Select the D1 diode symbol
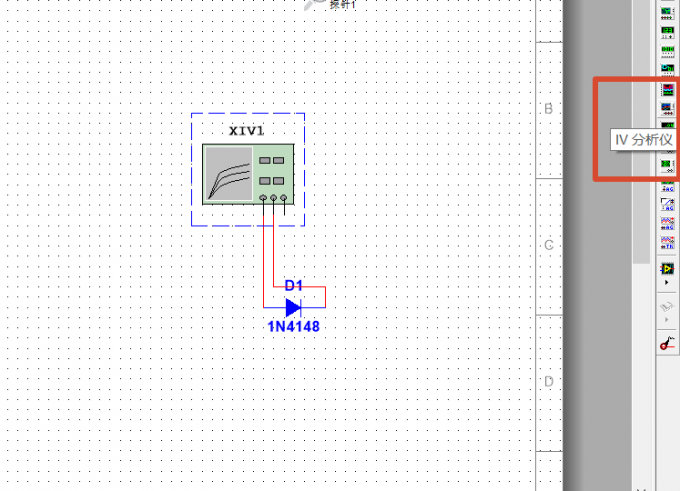This screenshot has height=491, width=680. point(294,308)
